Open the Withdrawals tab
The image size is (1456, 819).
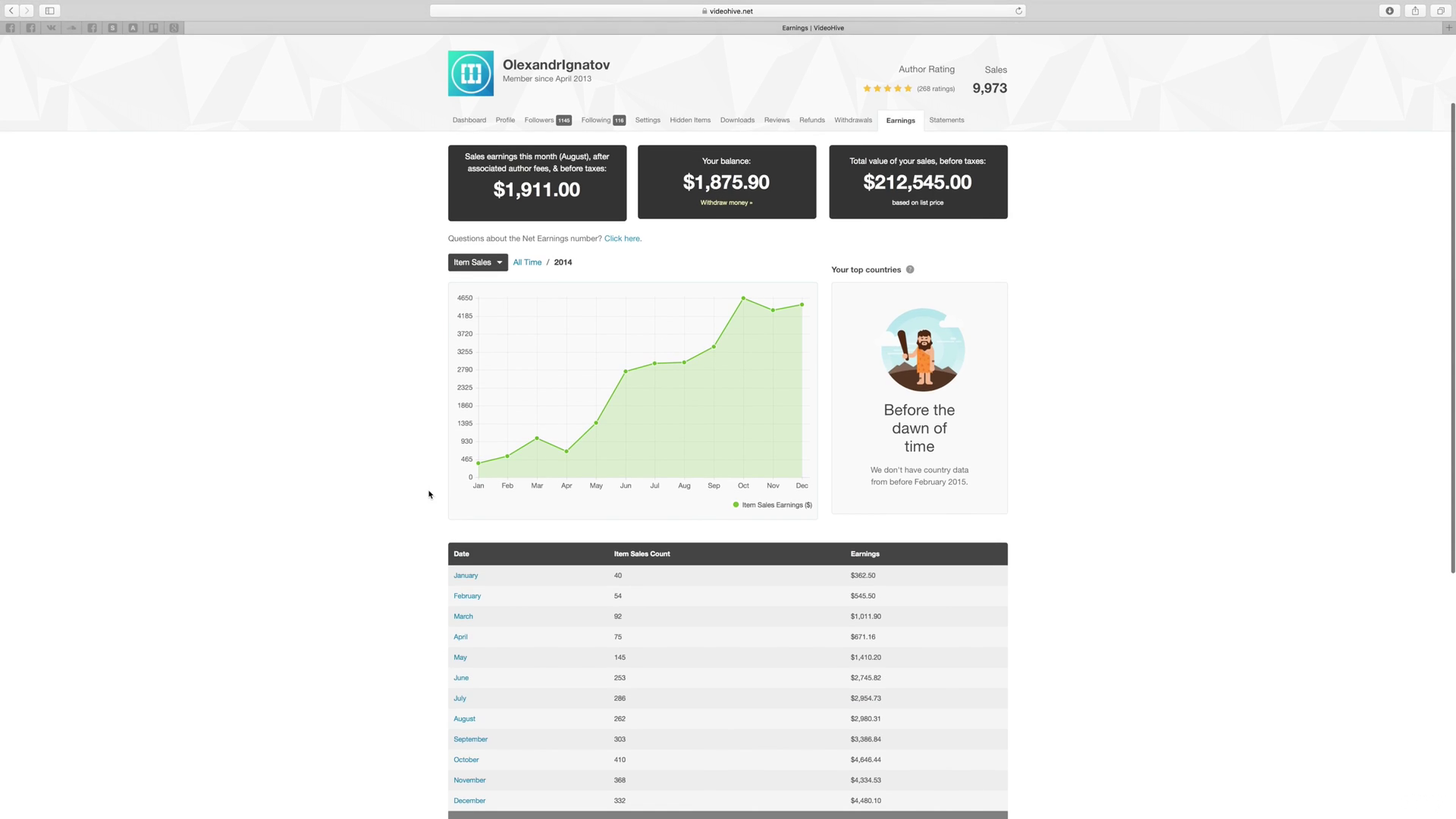coord(852,120)
